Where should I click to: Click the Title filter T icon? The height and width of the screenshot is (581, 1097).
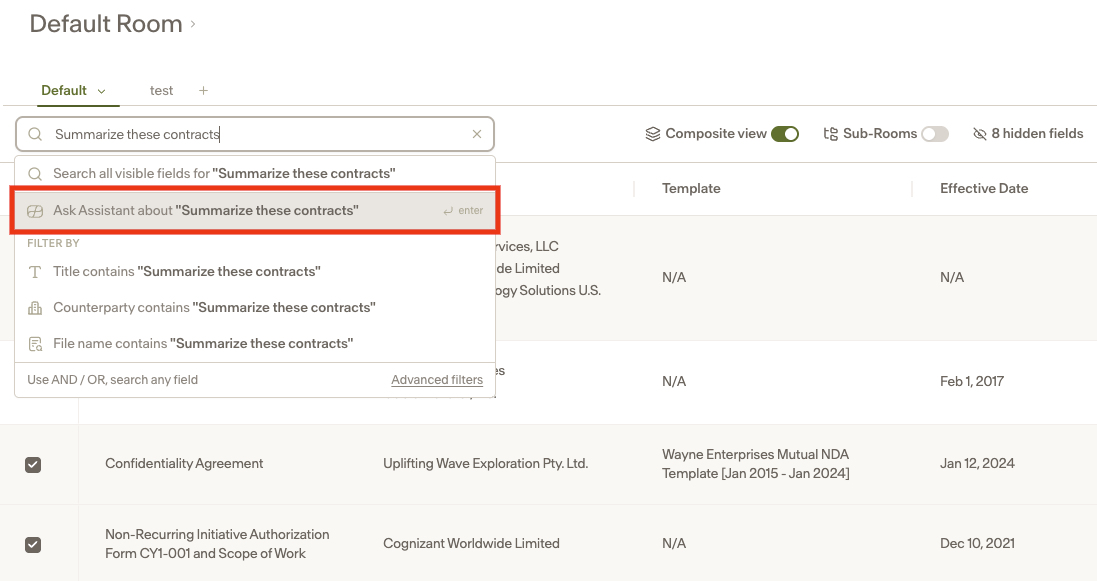[x=35, y=272]
